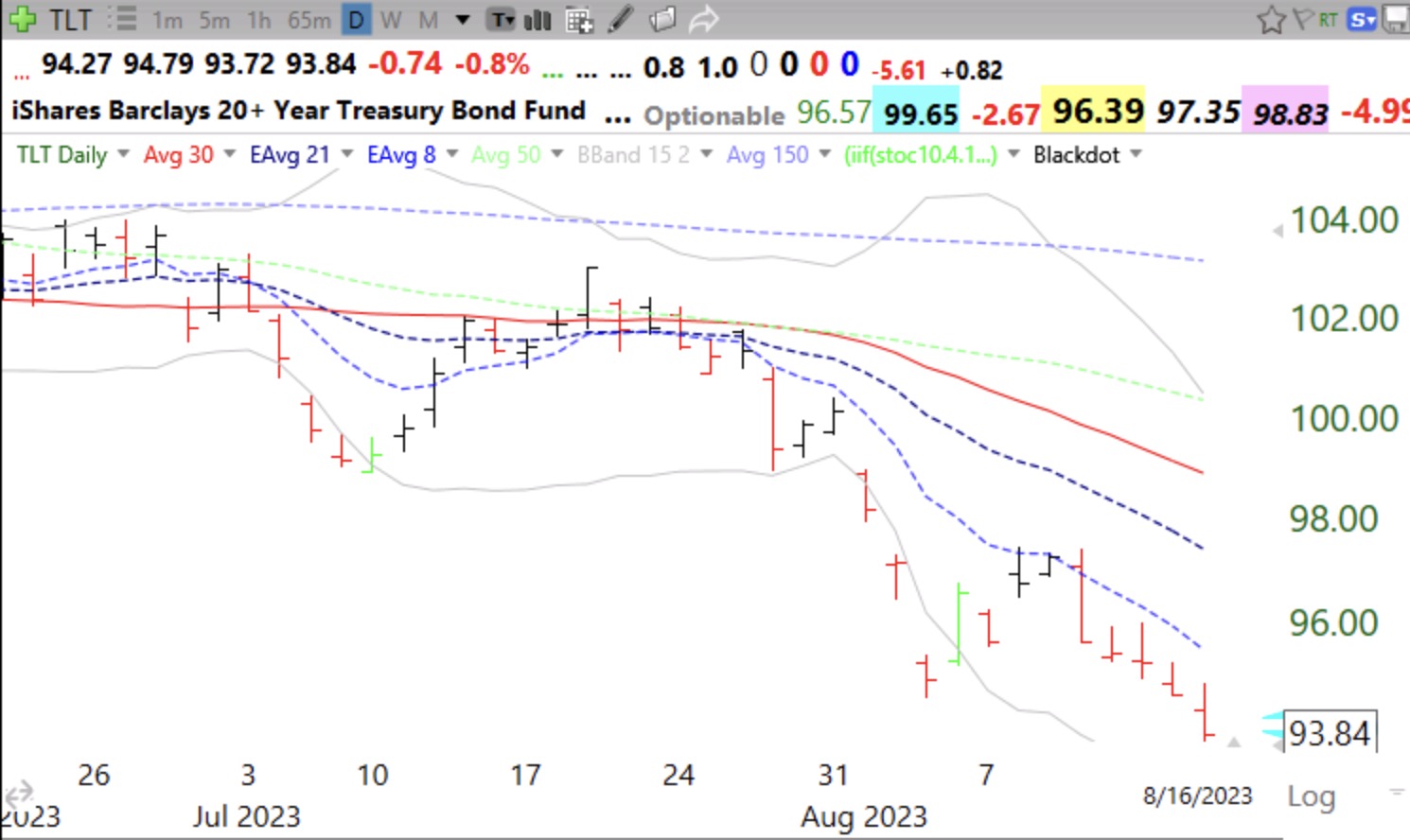Click the red -2.67 value
This screenshot has height=840, width=1410.
tap(1005, 114)
